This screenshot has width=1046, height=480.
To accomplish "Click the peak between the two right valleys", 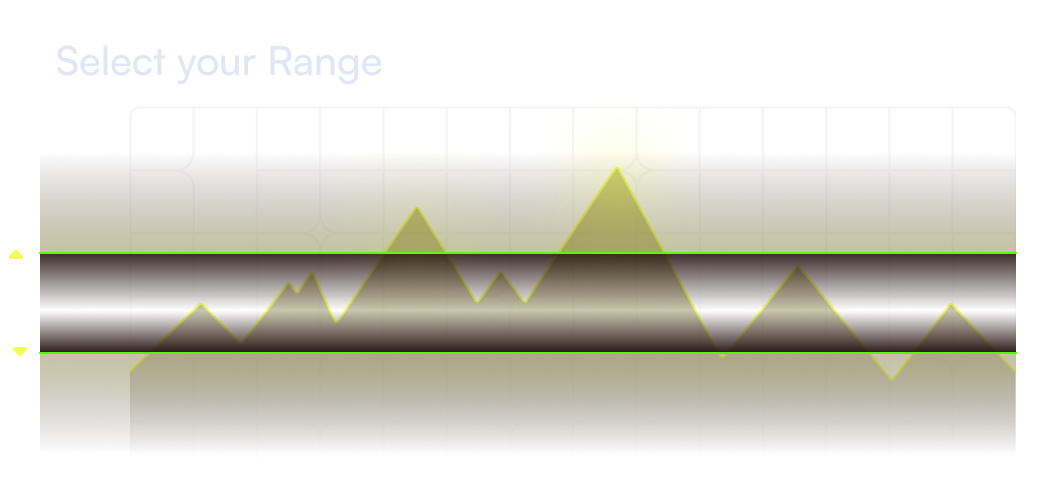I will click(x=798, y=266).
